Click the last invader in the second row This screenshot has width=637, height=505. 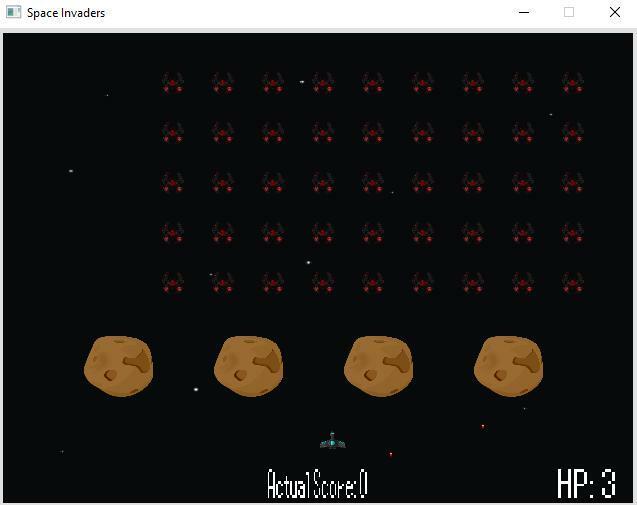coord(573,132)
